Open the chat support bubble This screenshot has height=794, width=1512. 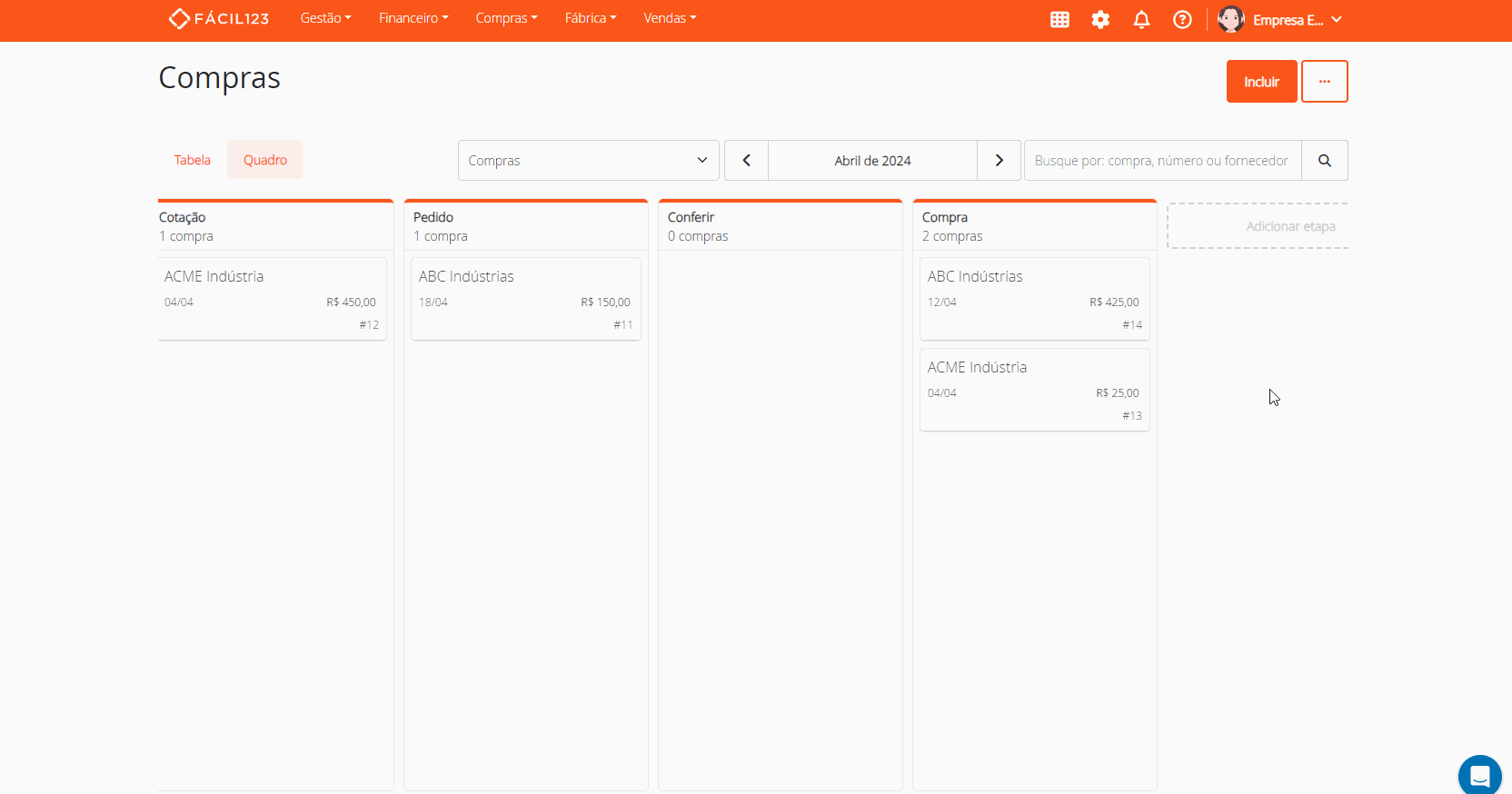point(1479,776)
